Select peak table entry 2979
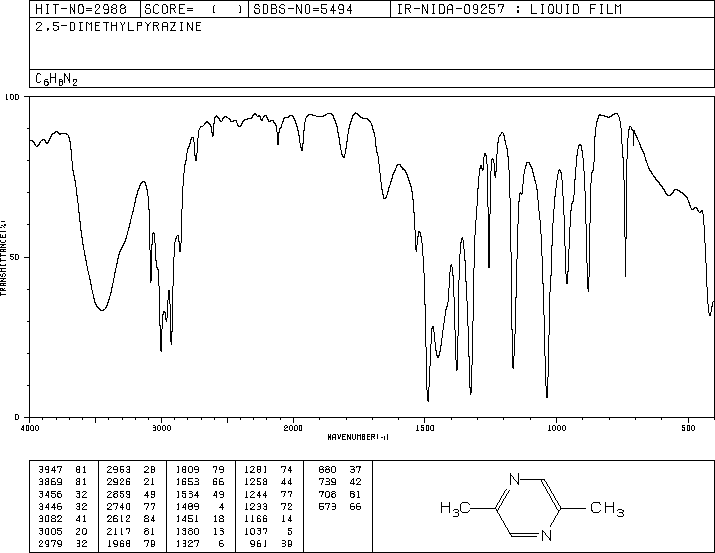715x553 pixels. coord(50,544)
